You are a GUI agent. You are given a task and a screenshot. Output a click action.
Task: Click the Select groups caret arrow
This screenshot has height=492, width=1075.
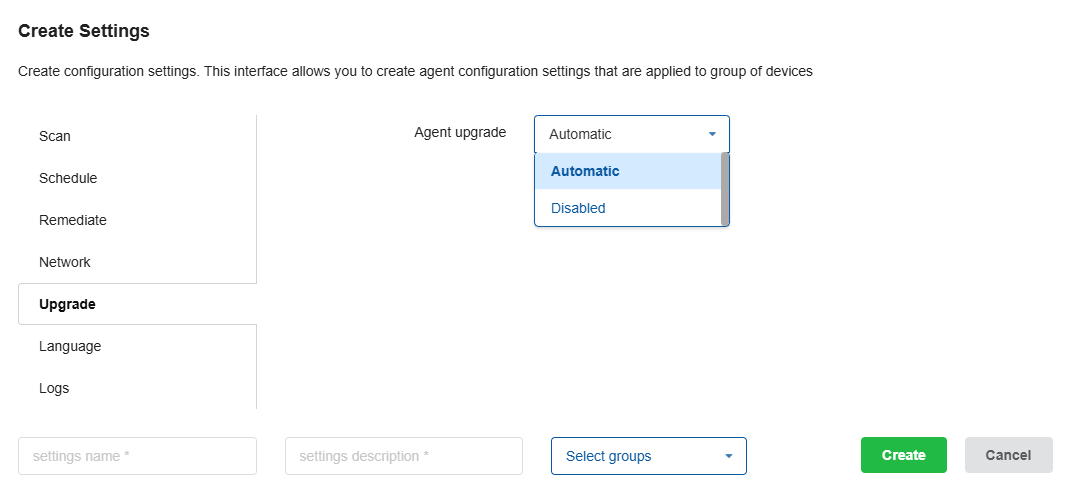pos(729,456)
